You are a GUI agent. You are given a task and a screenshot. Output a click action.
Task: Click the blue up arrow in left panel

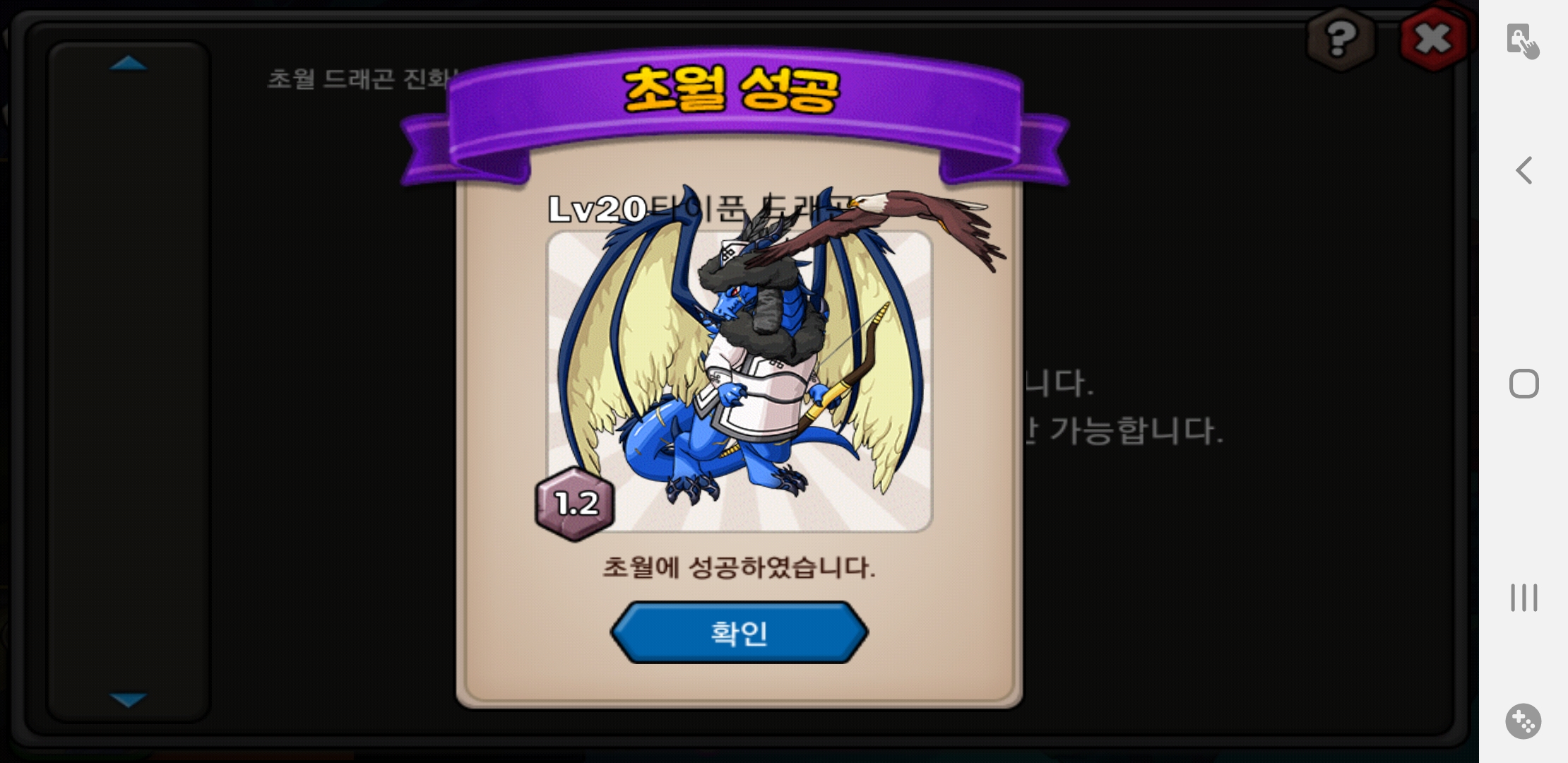click(x=129, y=64)
